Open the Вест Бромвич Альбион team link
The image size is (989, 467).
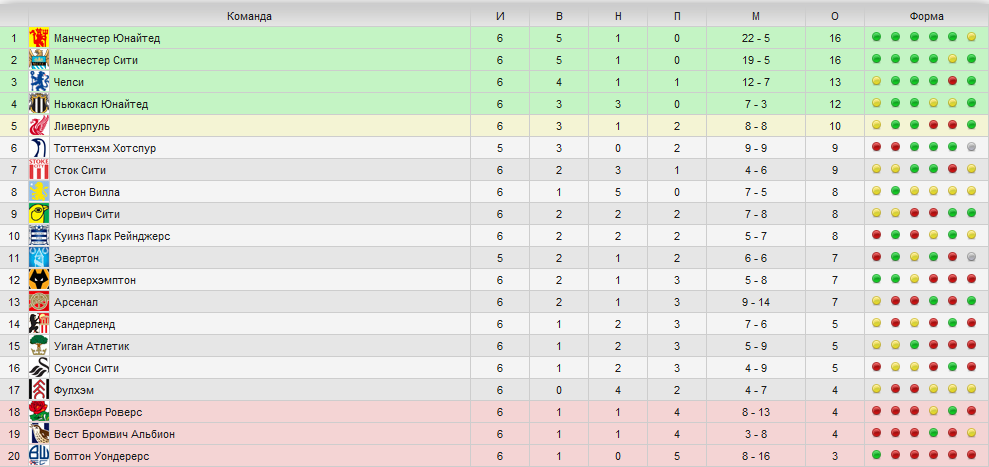tap(115, 434)
